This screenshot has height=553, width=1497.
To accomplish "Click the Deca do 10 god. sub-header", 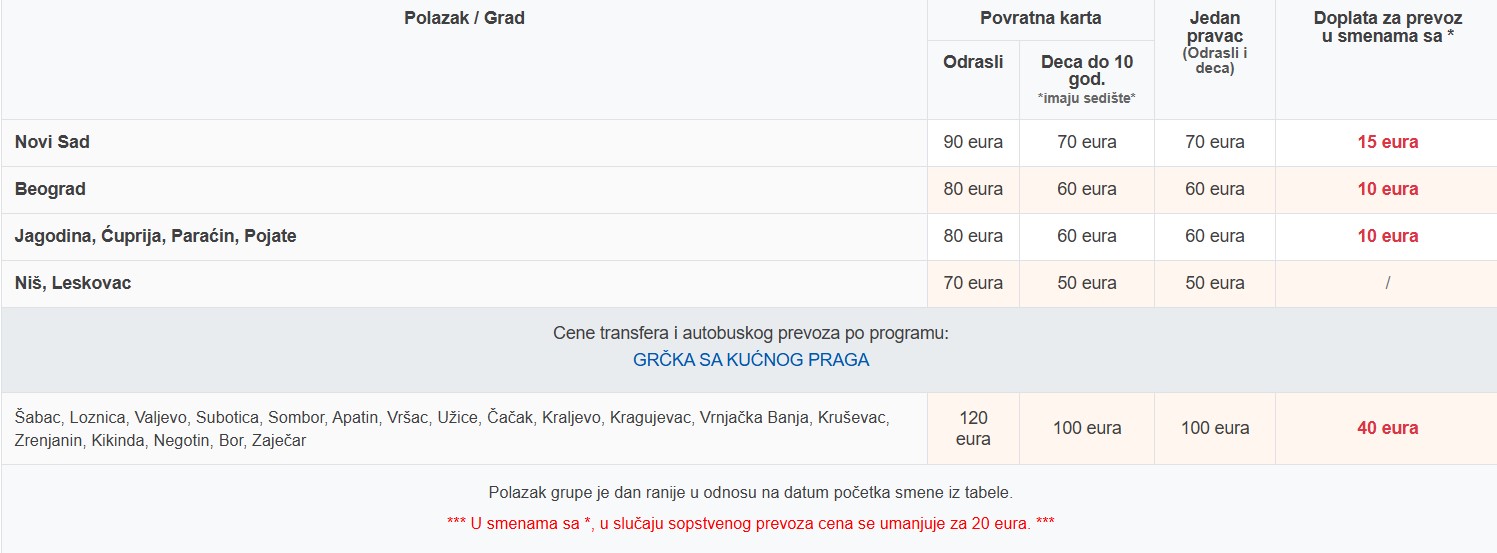I will click(x=1087, y=70).
